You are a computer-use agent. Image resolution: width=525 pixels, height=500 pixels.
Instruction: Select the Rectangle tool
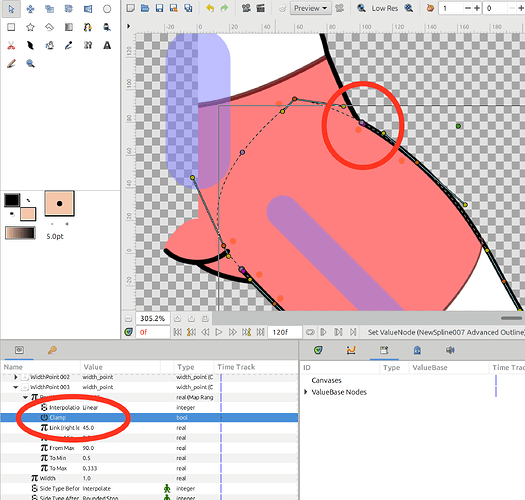tap(11, 27)
